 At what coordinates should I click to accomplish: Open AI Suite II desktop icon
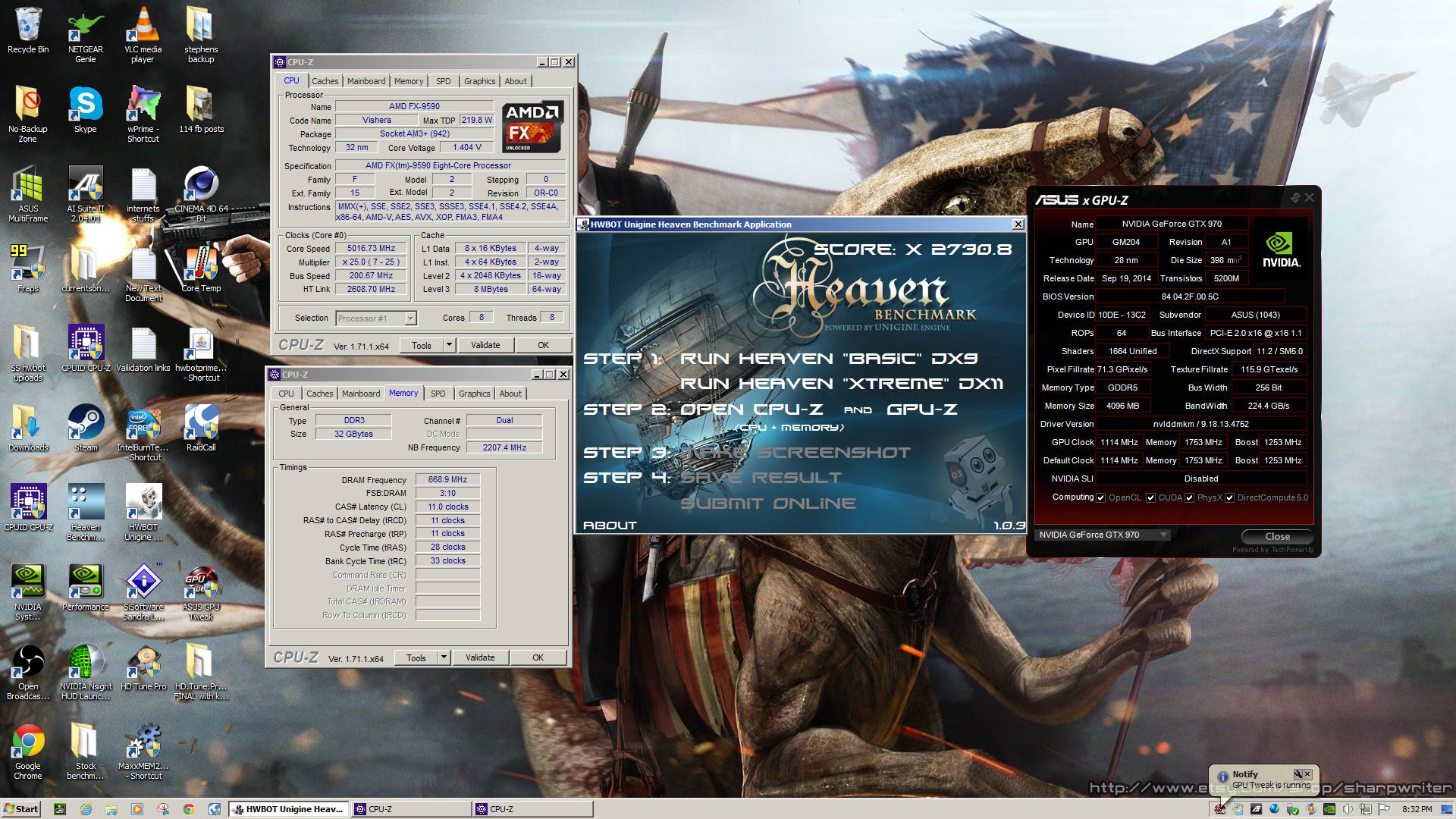pos(86,194)
